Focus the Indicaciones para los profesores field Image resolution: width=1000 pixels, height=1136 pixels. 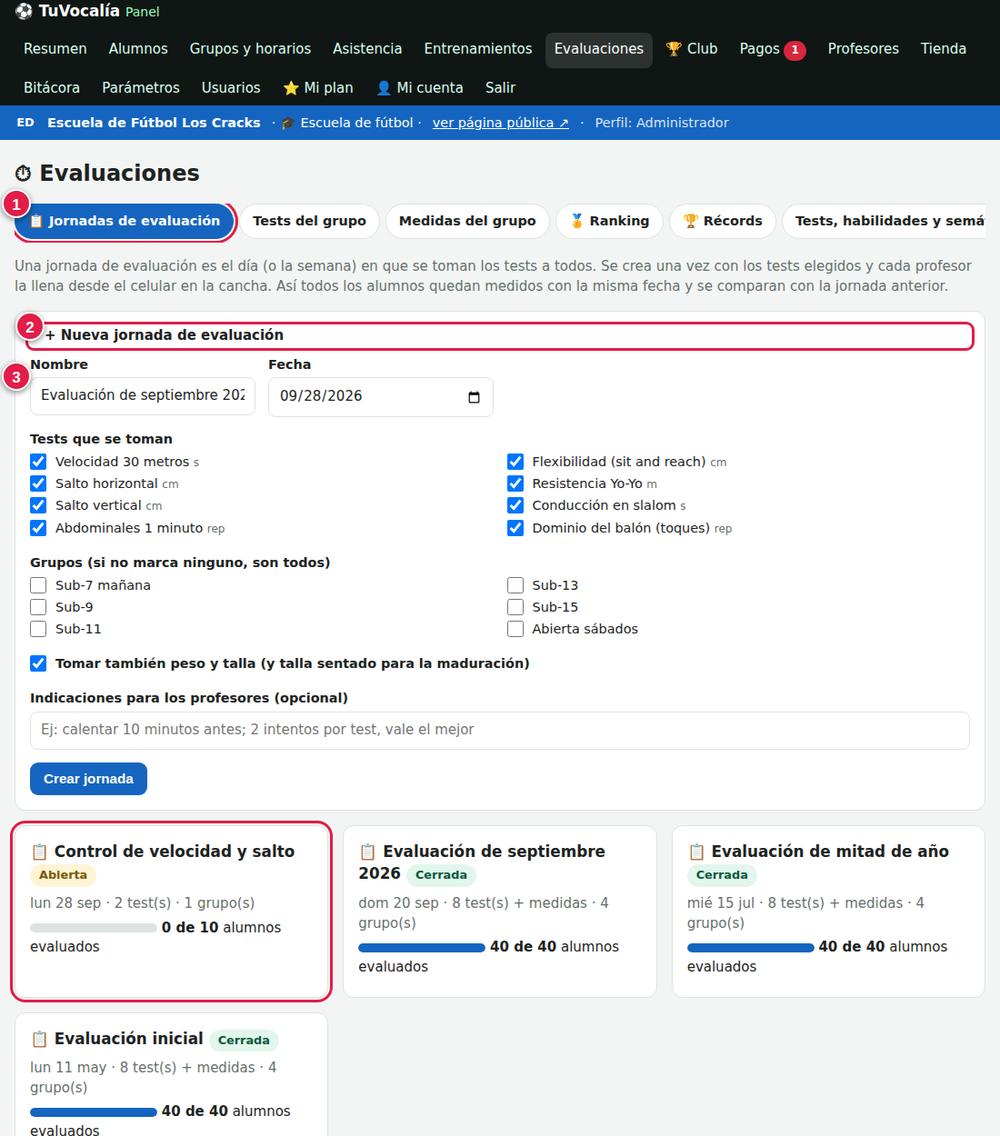pyautogui.click(x=500, y=730)
